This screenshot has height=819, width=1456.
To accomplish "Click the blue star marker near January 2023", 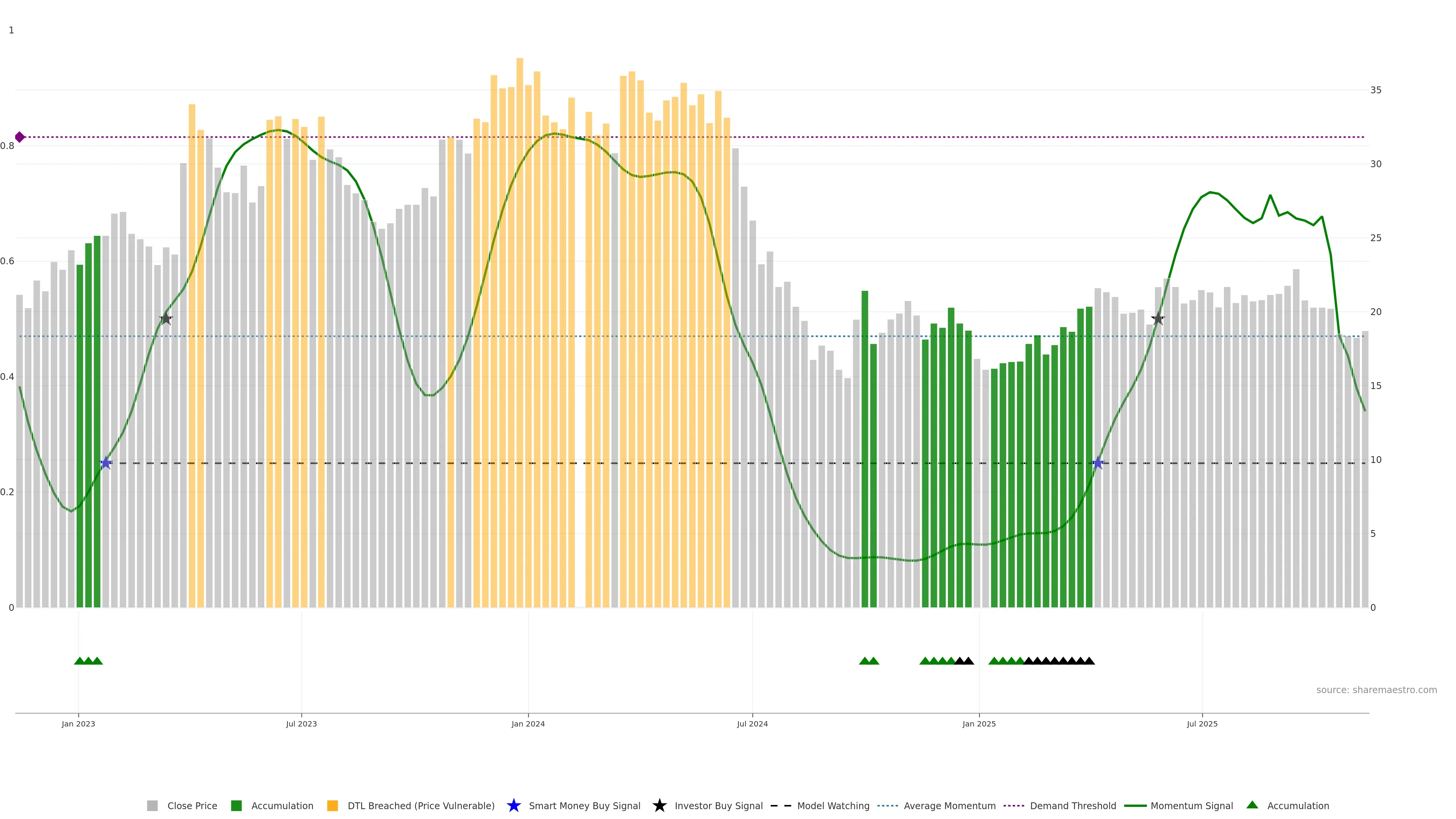I will (x=106, y=463).
